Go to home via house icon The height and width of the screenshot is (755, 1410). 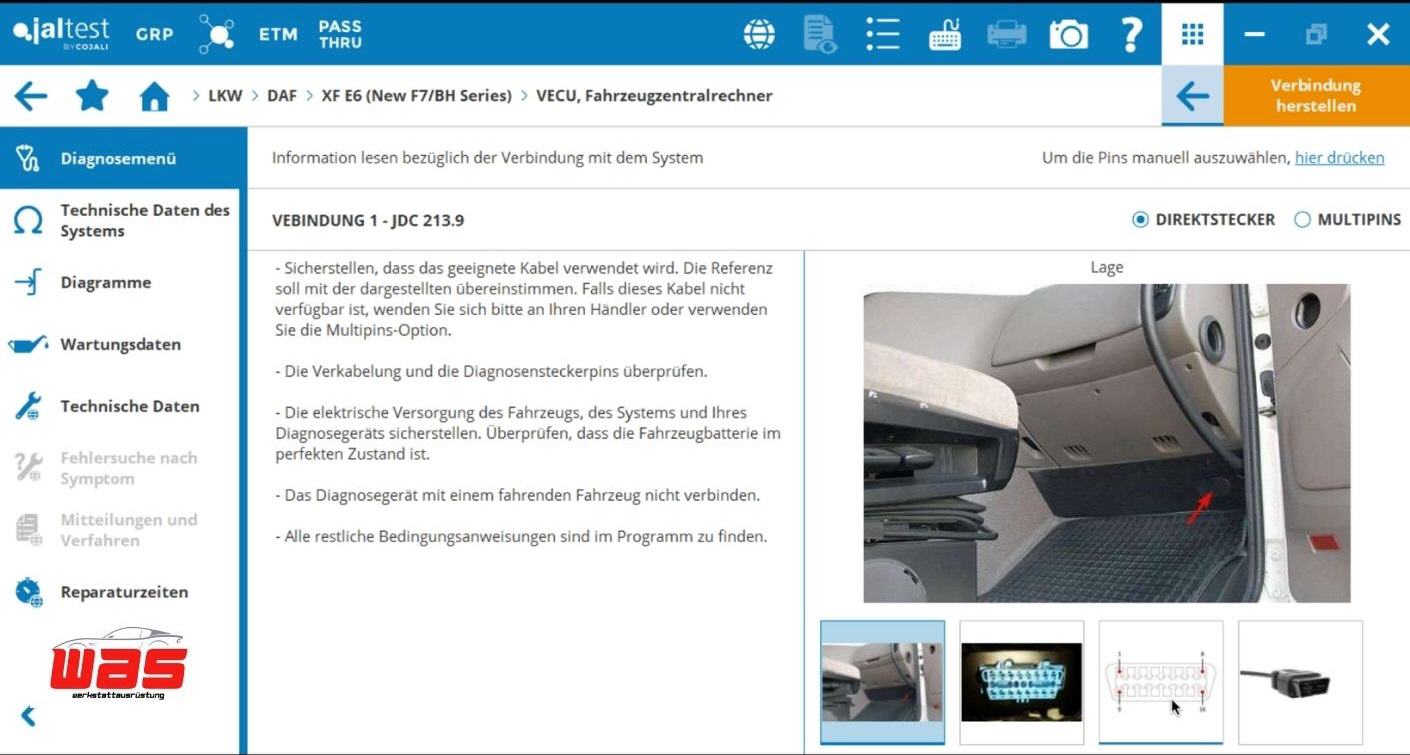(154, 97)
